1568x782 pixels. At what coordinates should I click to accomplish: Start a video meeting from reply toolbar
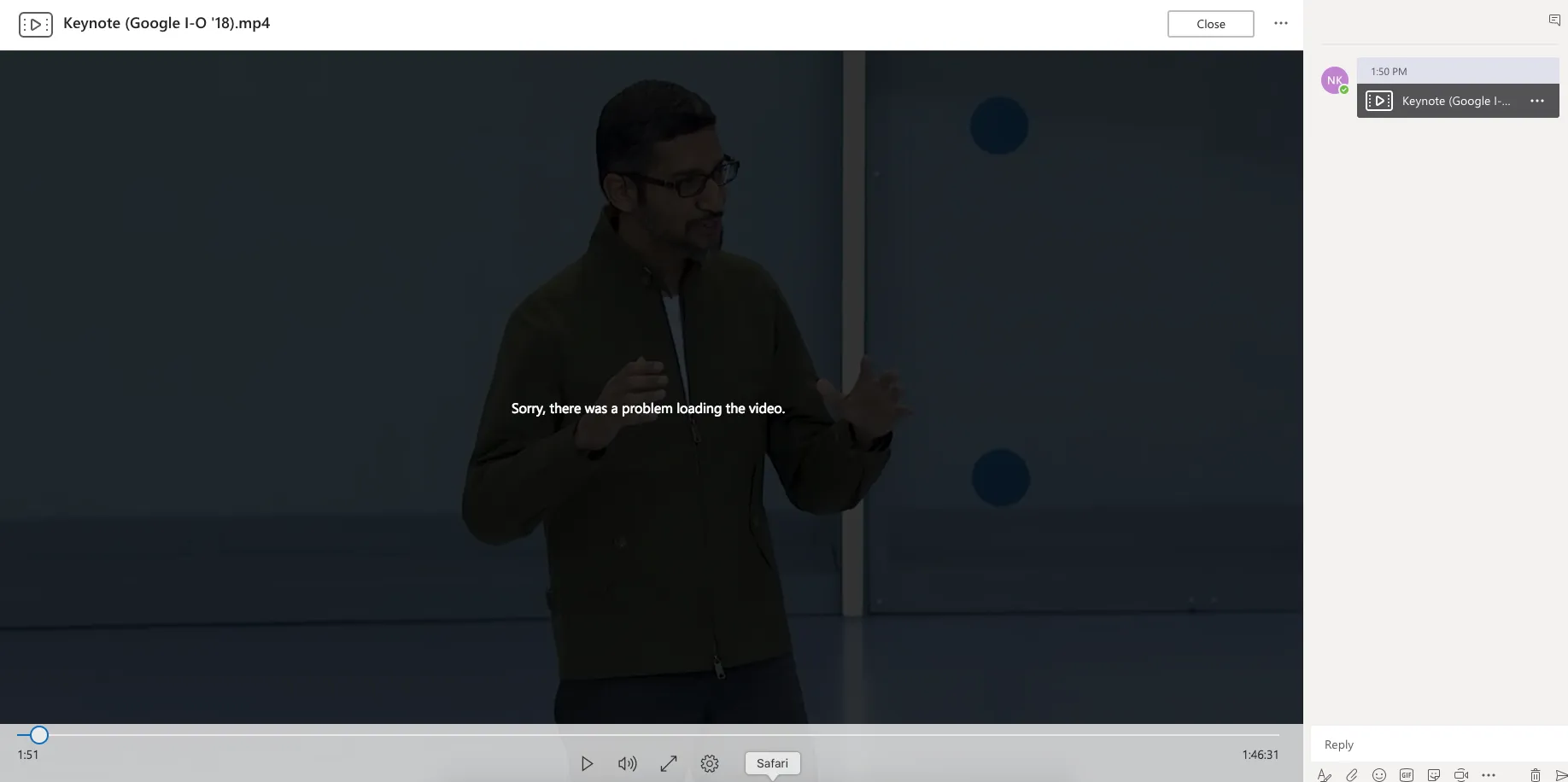point(1462,774)
